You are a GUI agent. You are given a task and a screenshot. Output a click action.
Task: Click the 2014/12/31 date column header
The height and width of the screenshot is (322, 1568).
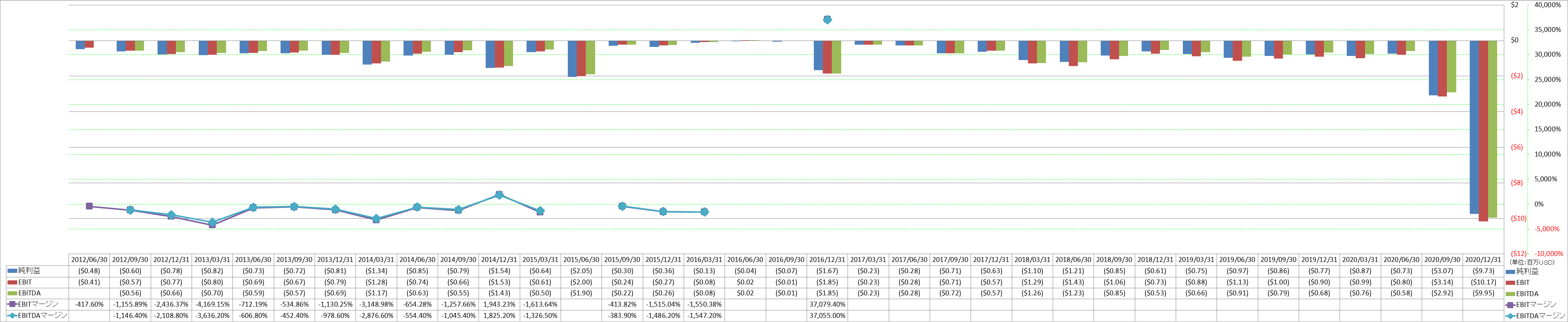(500, 259)
